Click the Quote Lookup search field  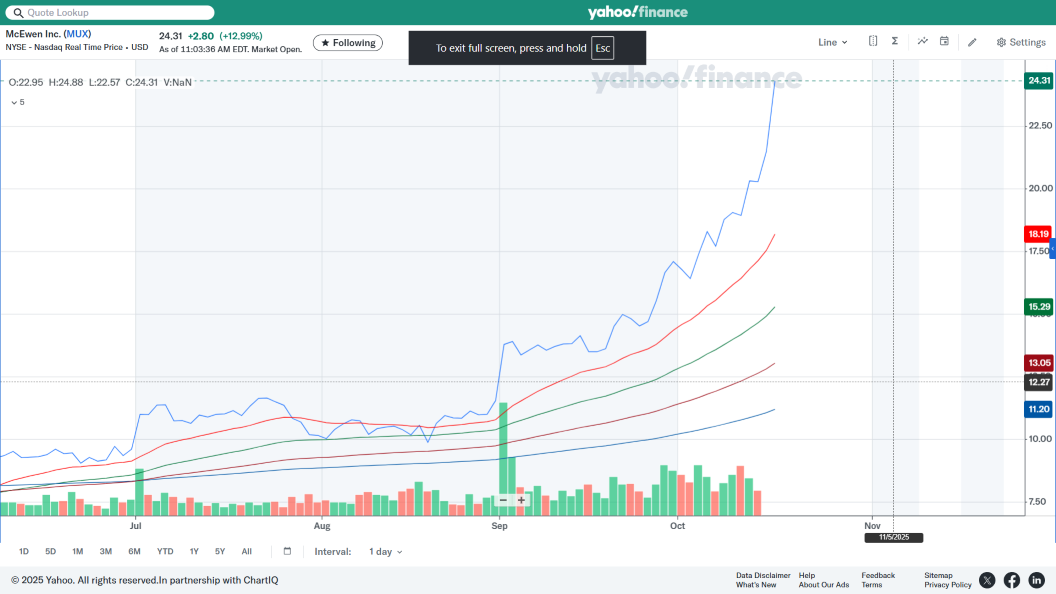coord(110,13)
